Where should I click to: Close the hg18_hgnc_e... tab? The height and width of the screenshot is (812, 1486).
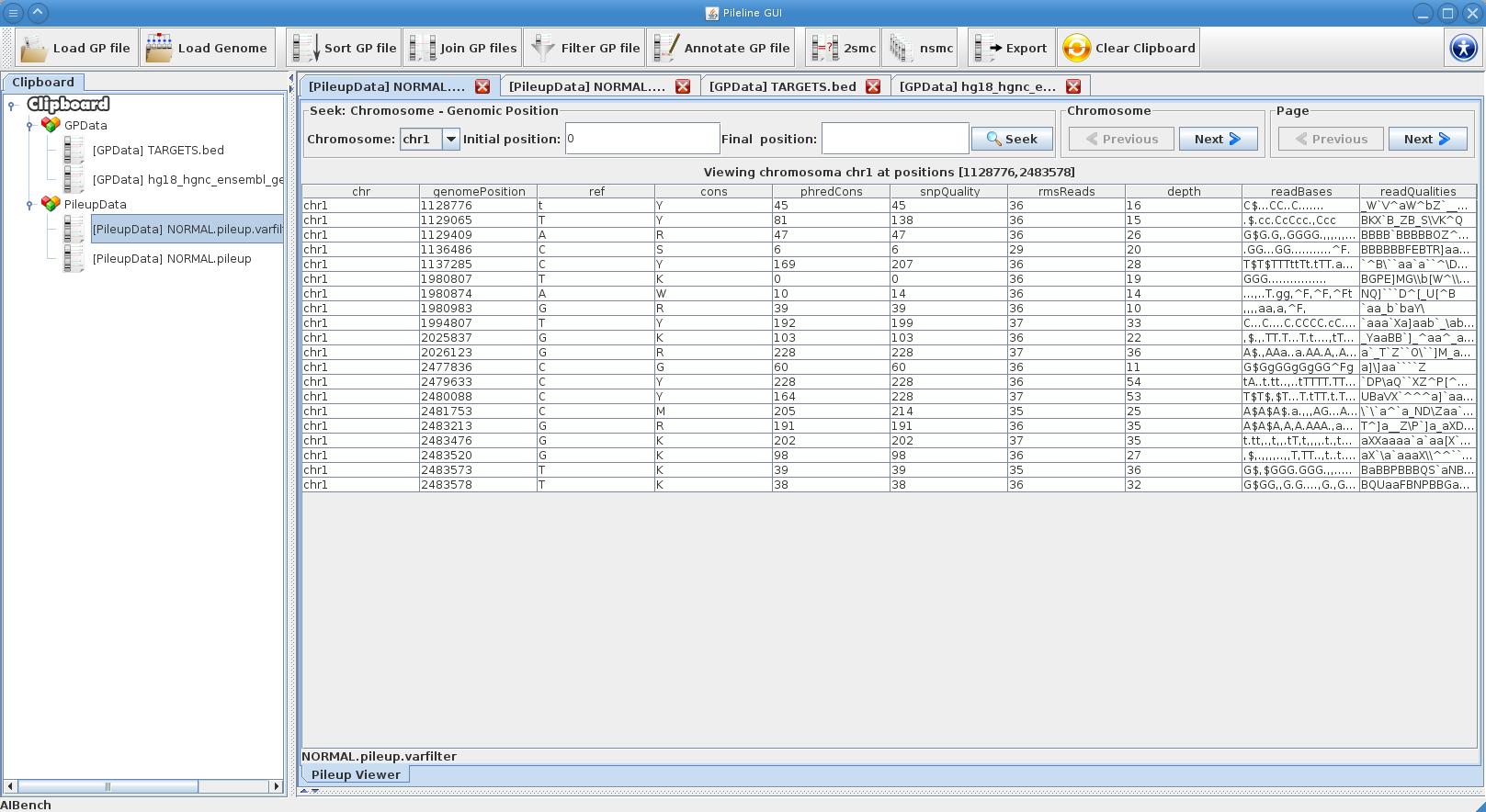(x=1073, y=86)
